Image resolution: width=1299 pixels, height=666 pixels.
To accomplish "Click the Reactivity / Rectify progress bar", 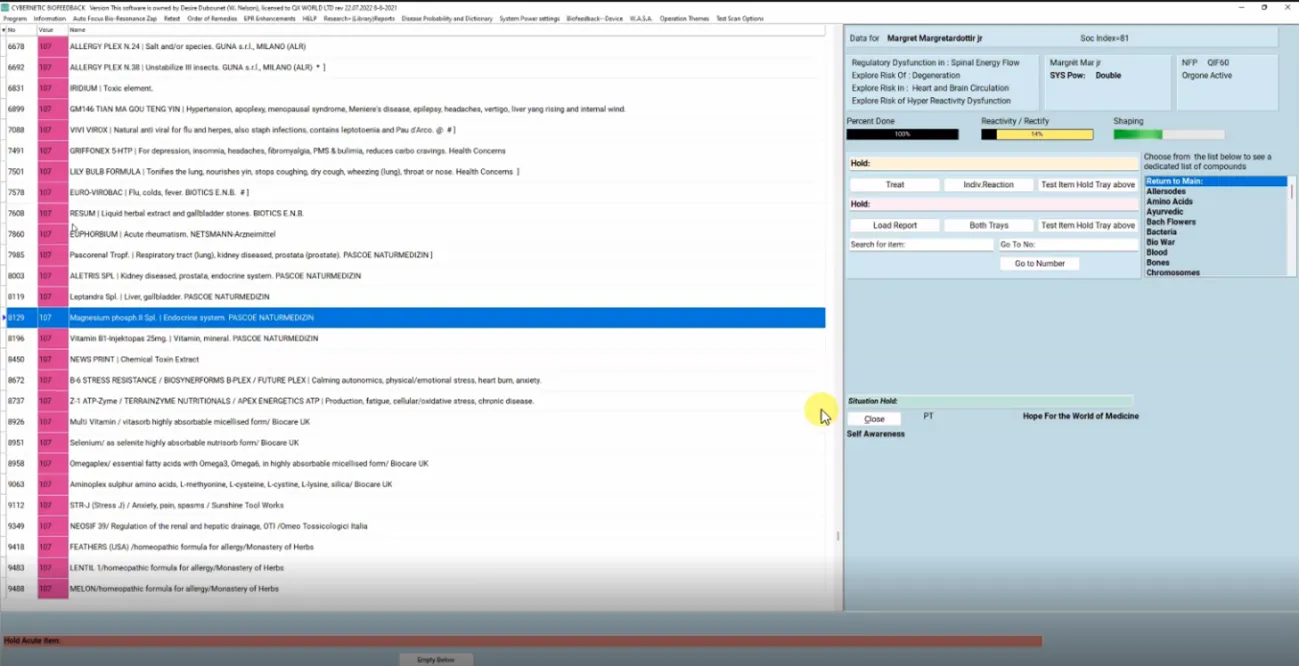I will click(x=1036, y=134).
